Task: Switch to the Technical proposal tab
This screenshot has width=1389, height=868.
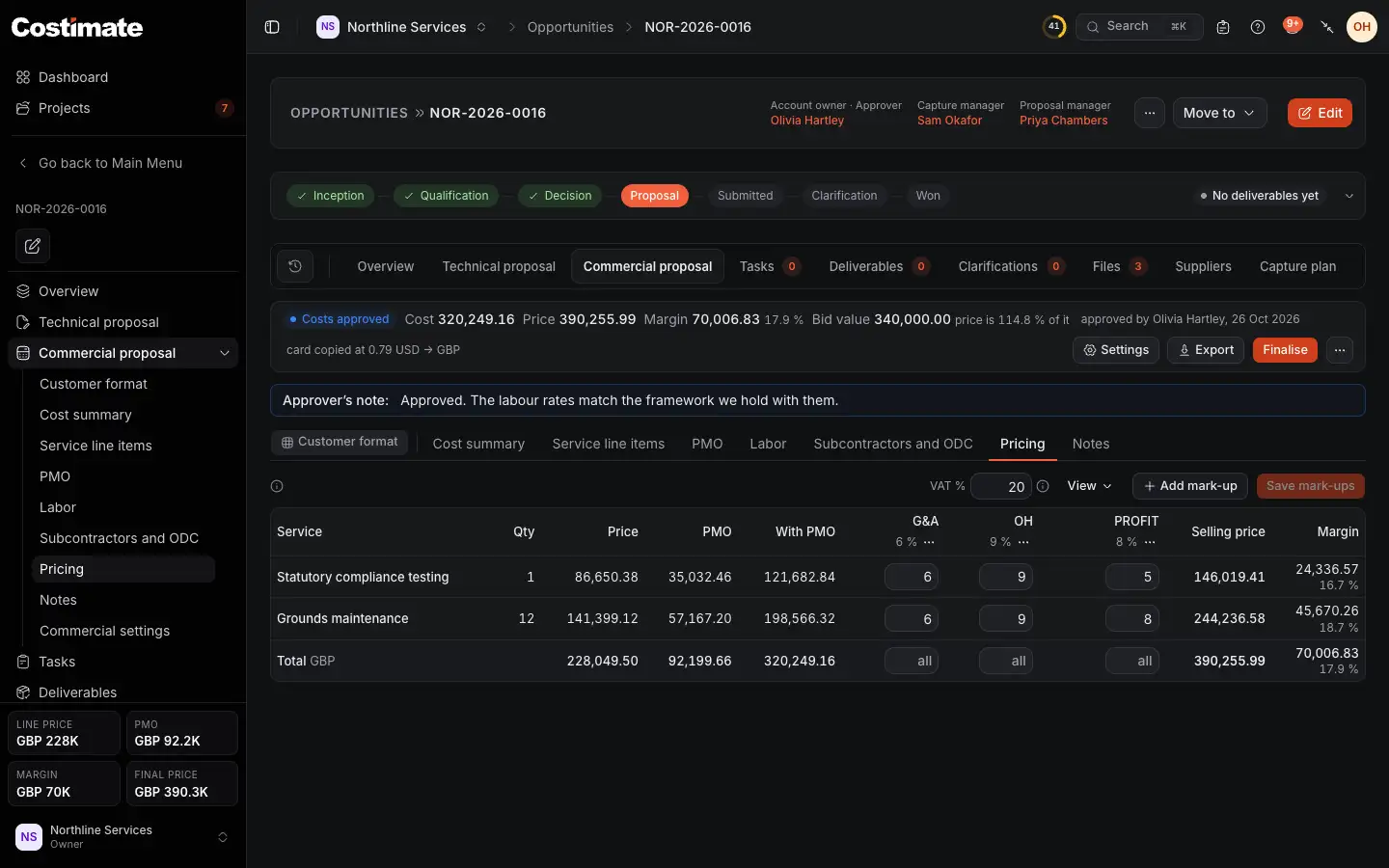Action: 499,266
